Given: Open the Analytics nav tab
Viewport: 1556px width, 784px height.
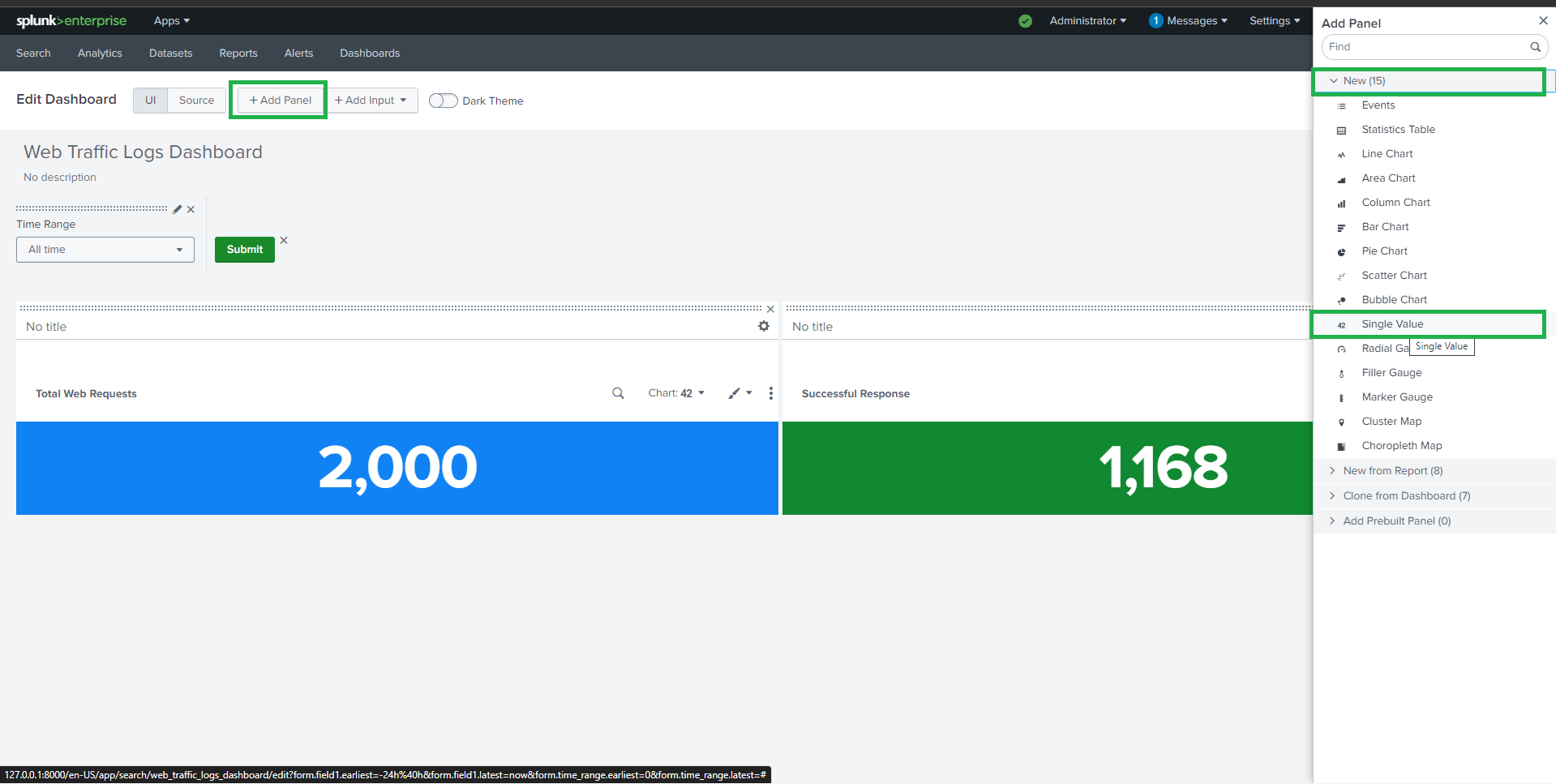Looking at the screenshot, I should tap(100, 54).
